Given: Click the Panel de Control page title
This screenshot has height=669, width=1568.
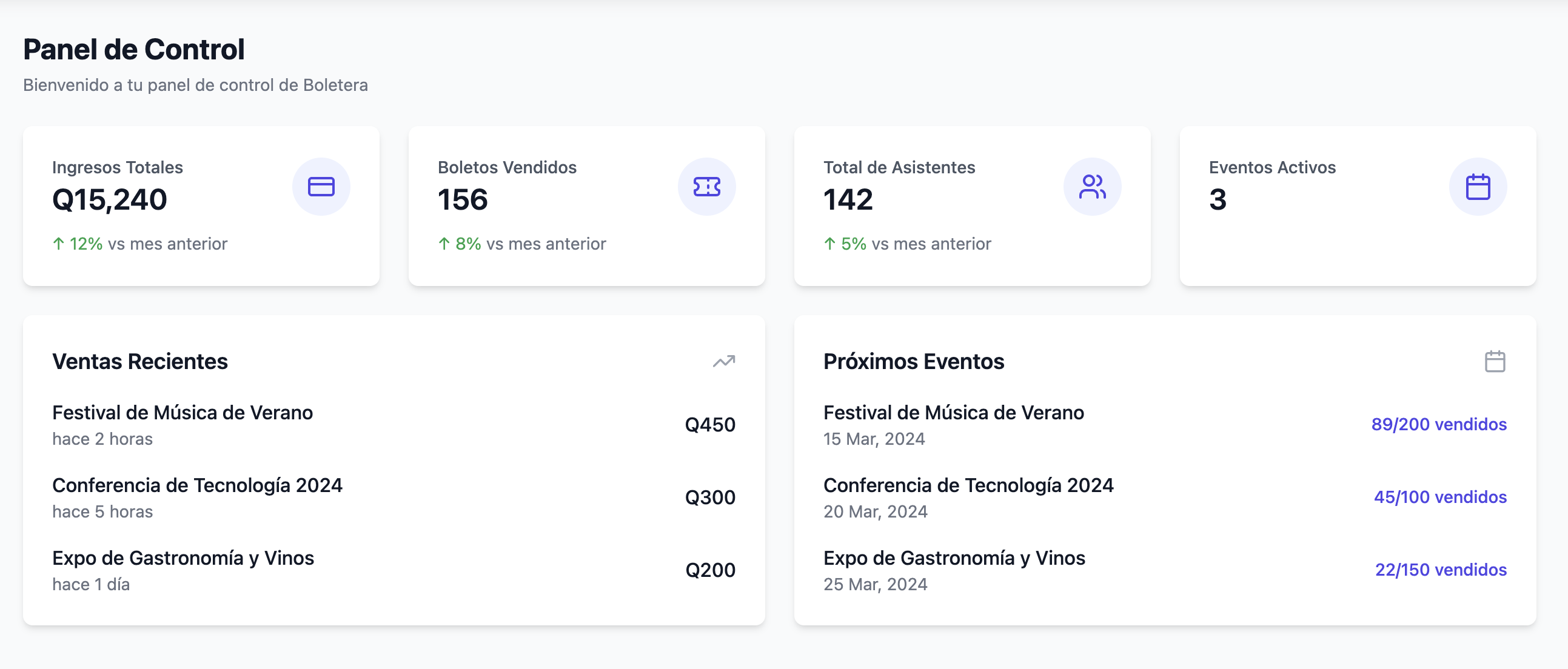Looking at the screenshot, I should pyautogui.click(x=134, y=49).
